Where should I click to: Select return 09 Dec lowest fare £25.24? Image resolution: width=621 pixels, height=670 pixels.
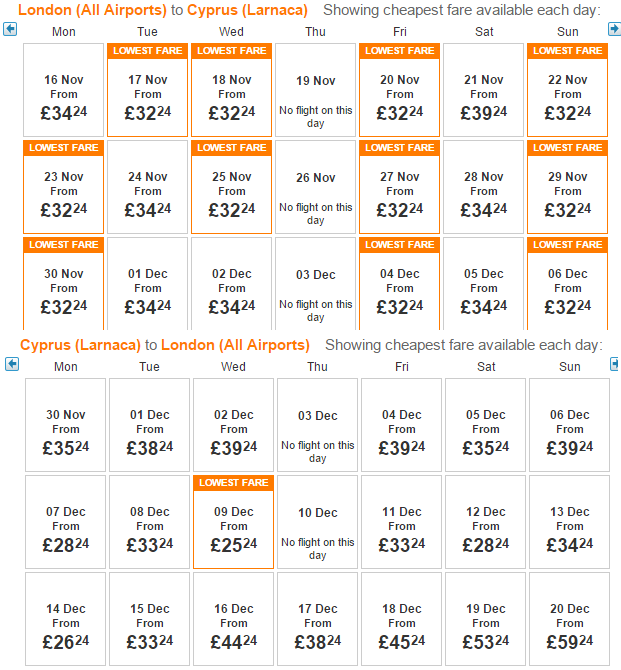233,522
